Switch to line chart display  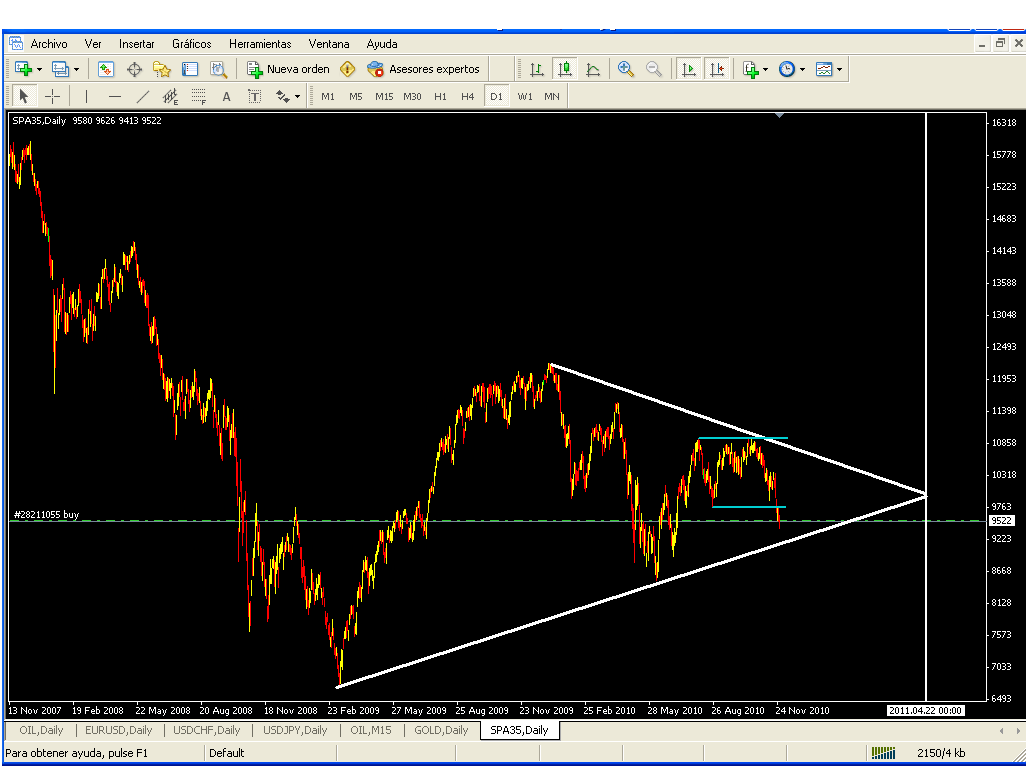[x=593, y=69]
